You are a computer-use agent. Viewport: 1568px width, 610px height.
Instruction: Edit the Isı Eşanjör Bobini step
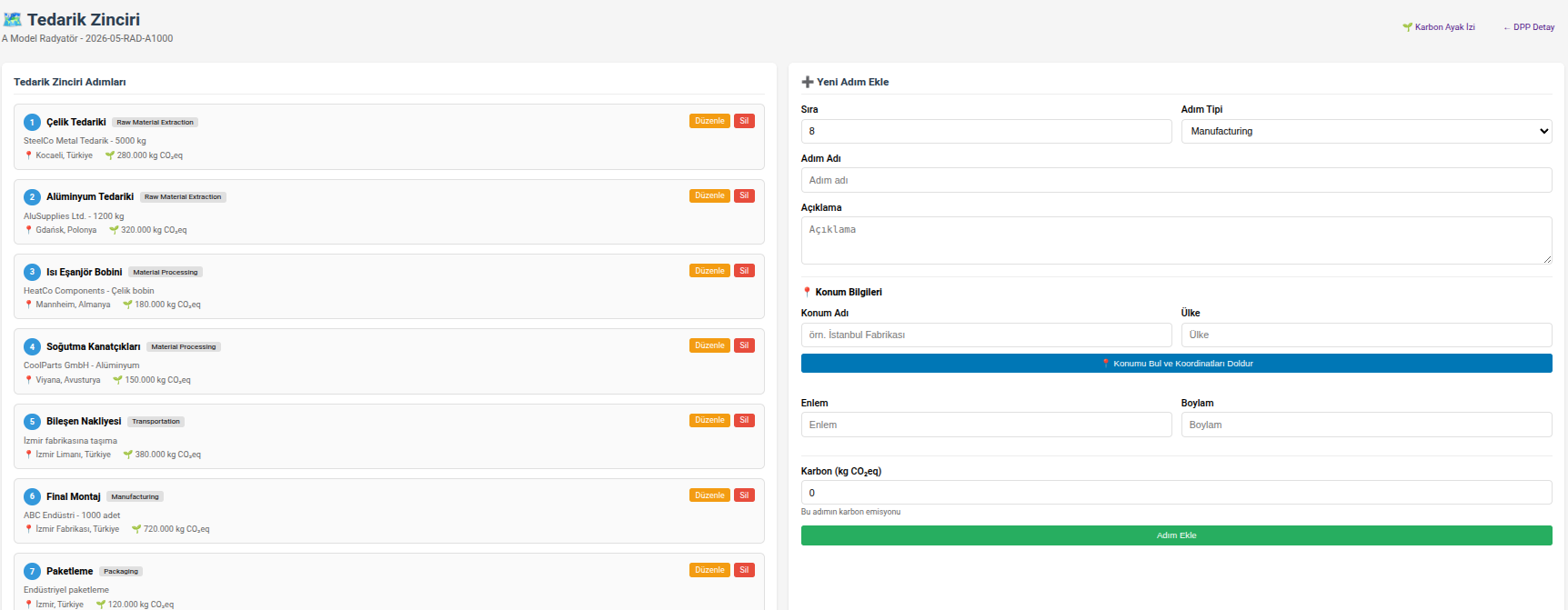point(709,271)
